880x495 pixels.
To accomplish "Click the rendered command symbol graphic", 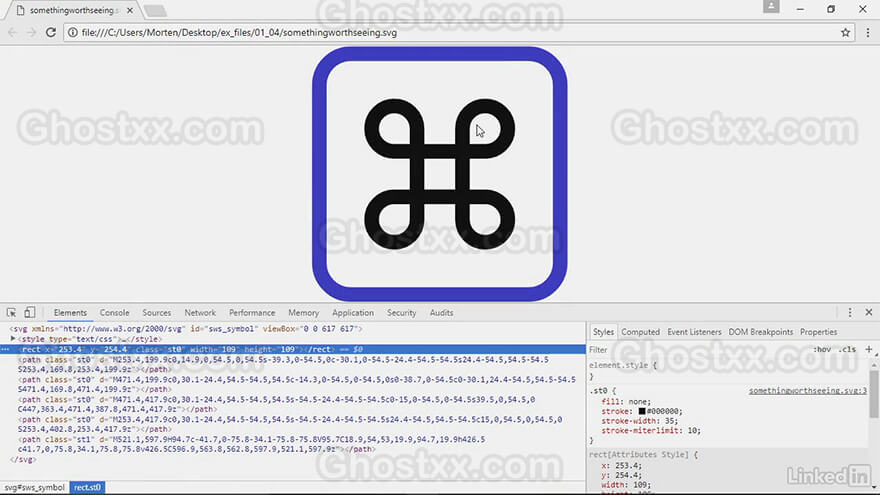I will point(439,174).
